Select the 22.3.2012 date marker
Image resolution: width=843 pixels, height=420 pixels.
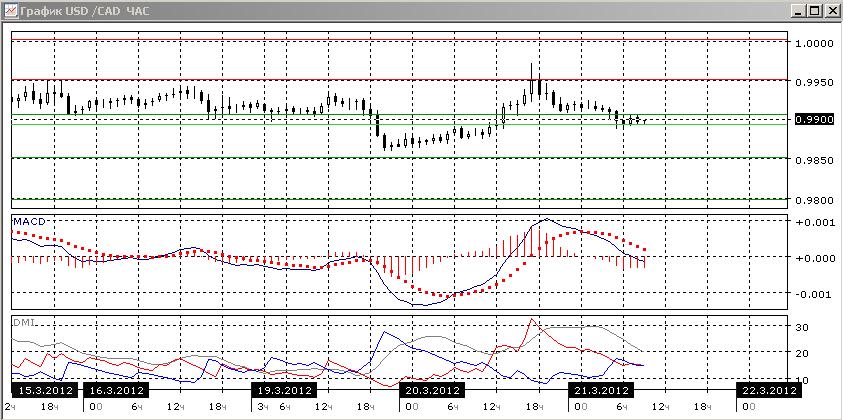point(769,390)
